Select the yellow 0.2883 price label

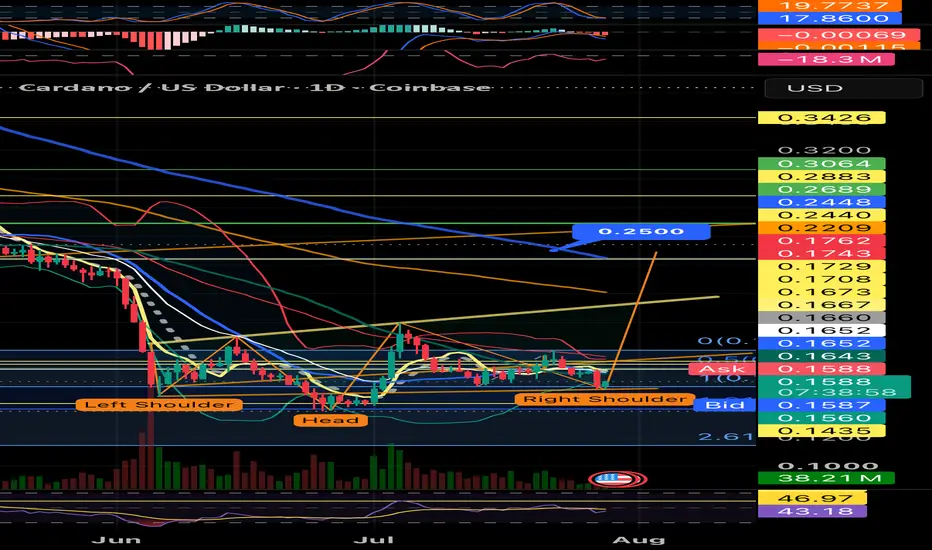point(821,177)
